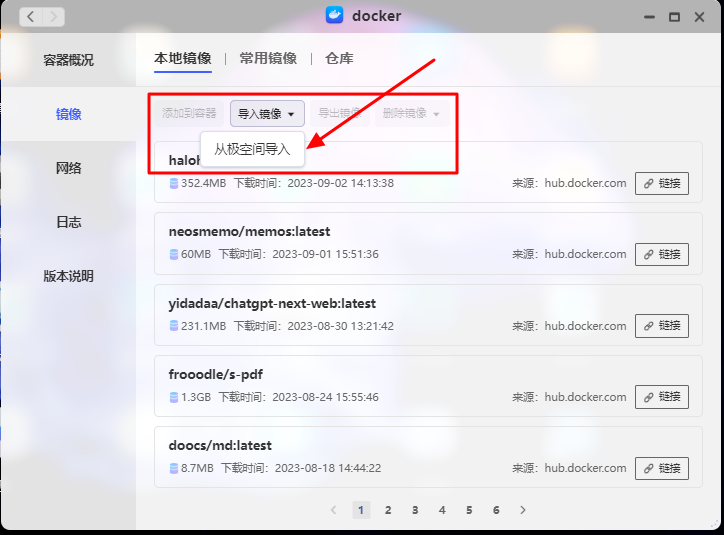Maximize the docker window
The height and width of the screenshot is (535, 724).
[x=675, y=17]
